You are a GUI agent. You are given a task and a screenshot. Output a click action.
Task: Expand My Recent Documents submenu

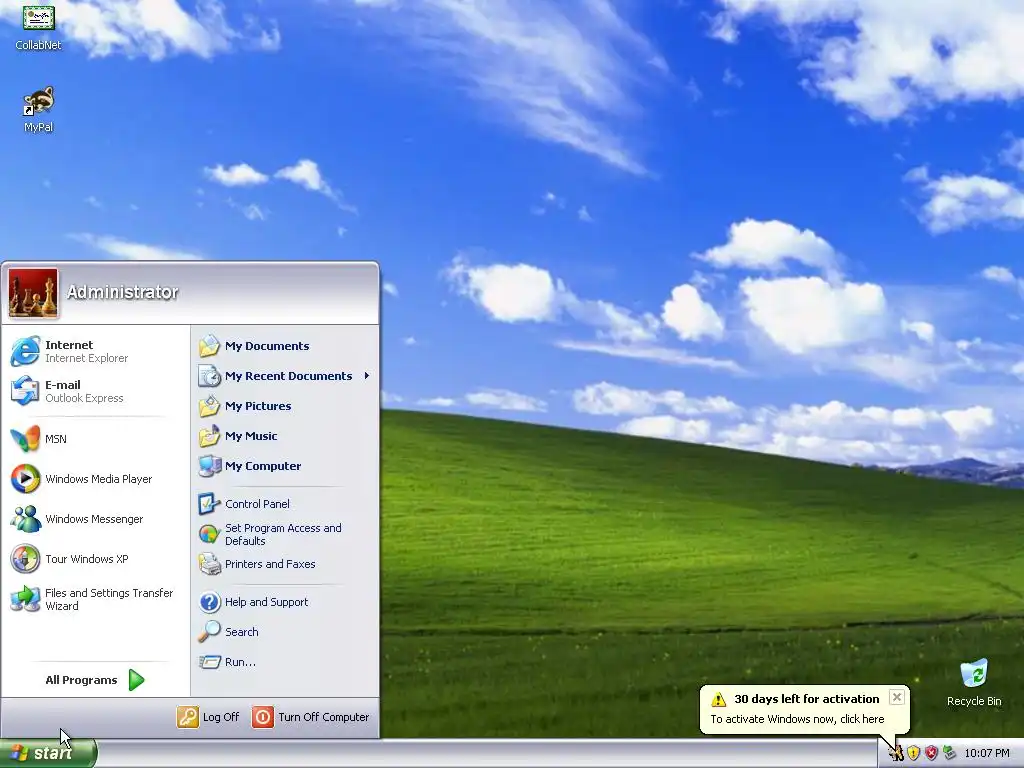285,376
